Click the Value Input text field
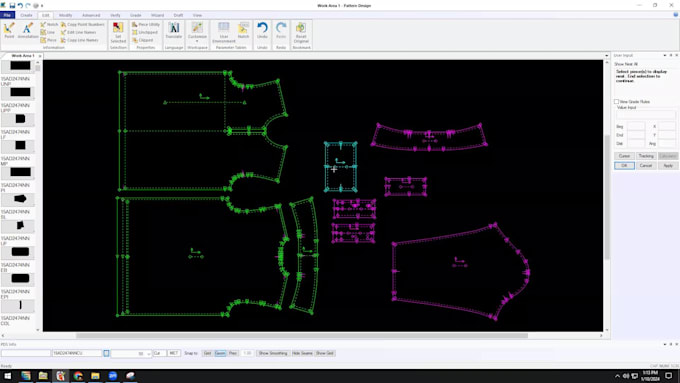The width and height of the screenshot is (680, 383). [646, 115]
